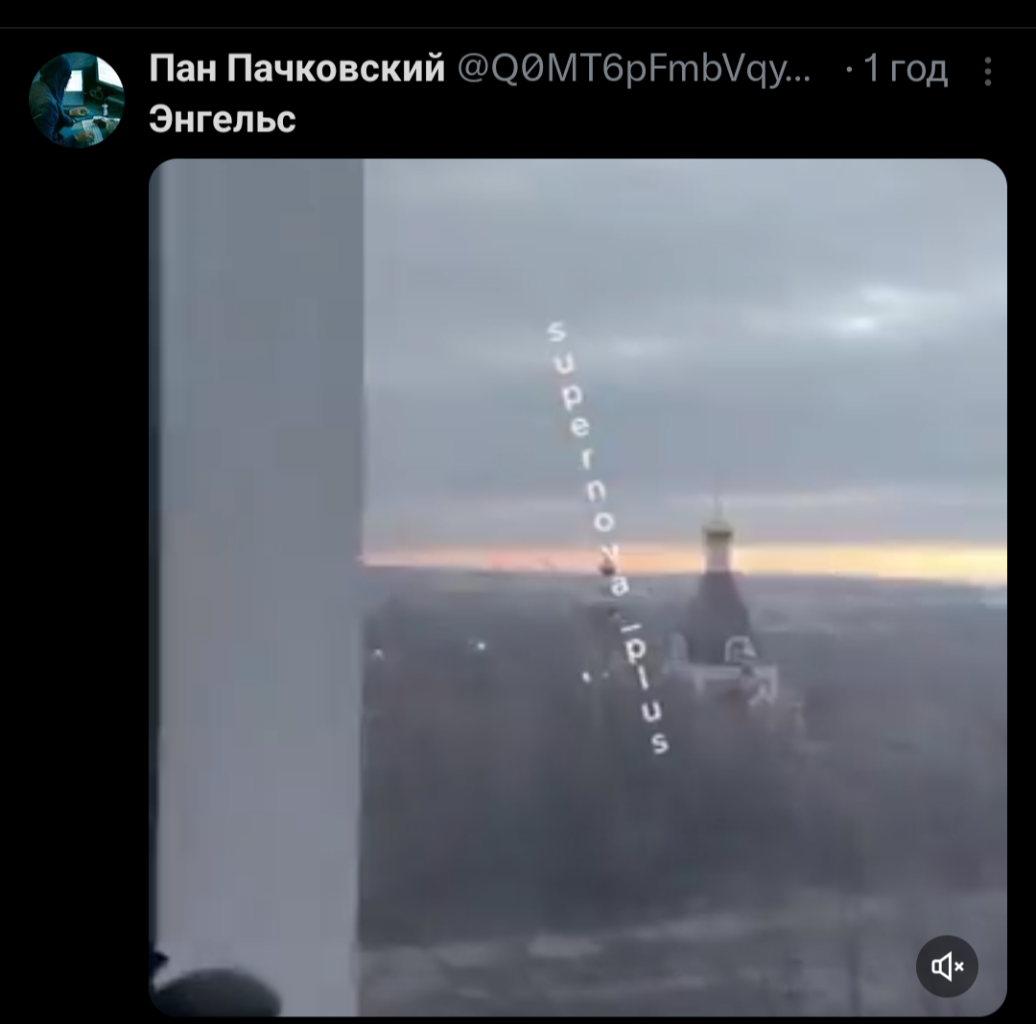This screenshot has height=1024, width=1036.
Task: Enable sound using the mute indicator button
Action: (x=947, y=967)
